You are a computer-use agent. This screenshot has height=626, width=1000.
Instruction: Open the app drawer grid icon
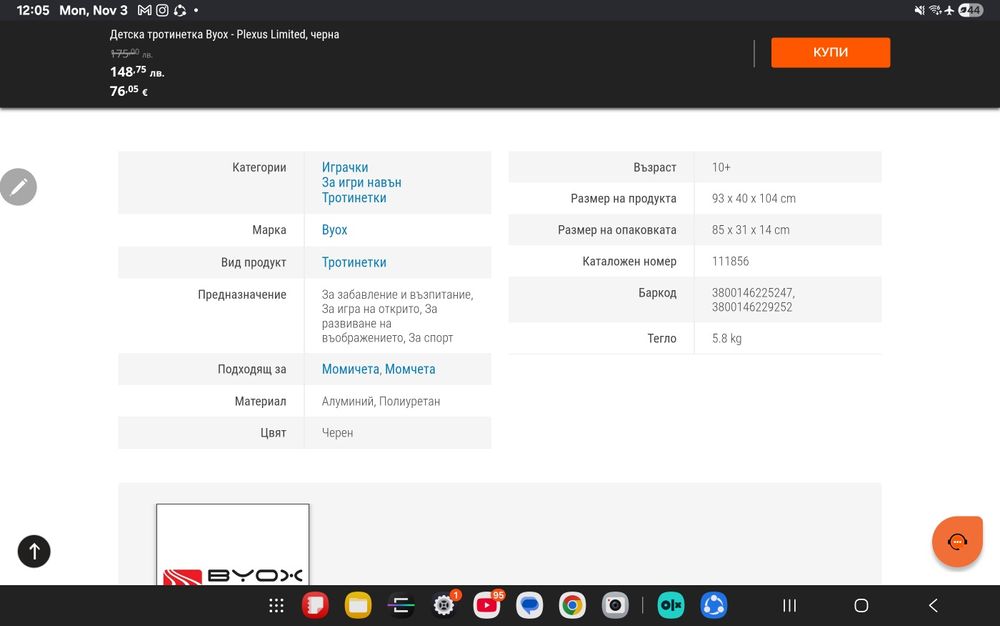[x=276, y=606]
